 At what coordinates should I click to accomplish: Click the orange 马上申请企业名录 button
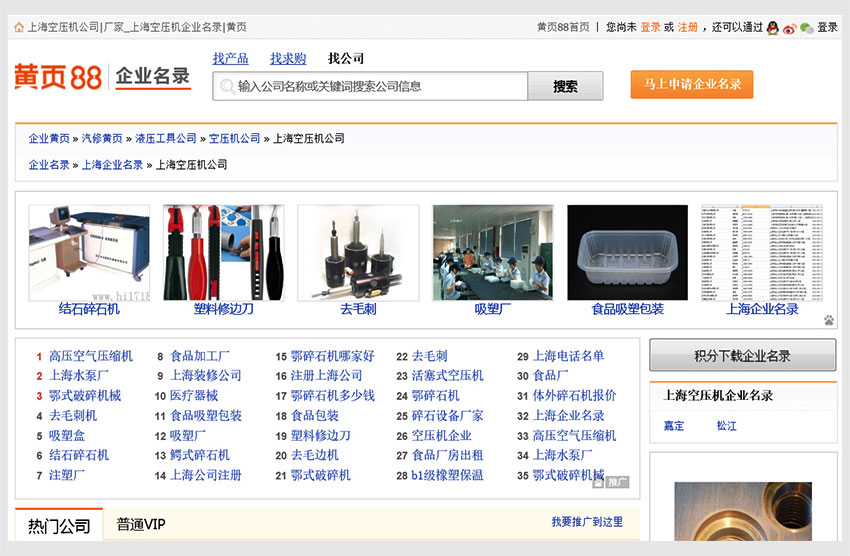[x=692, y=85]
